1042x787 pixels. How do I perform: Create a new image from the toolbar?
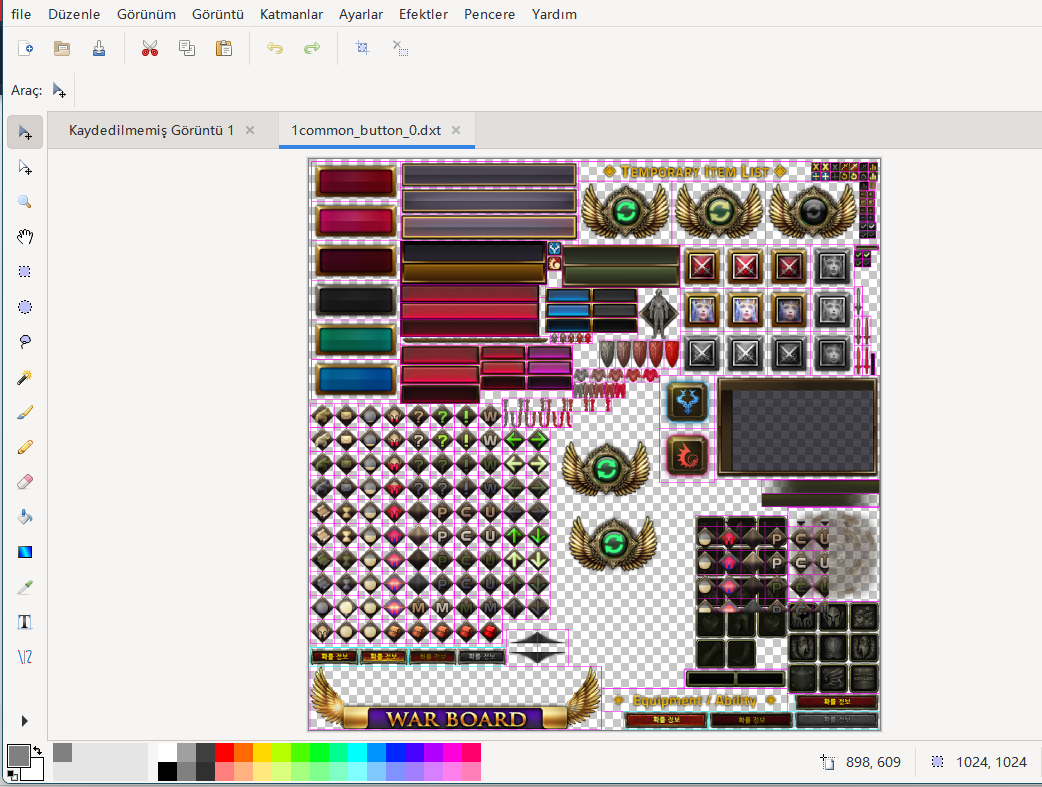click(25, 48)
